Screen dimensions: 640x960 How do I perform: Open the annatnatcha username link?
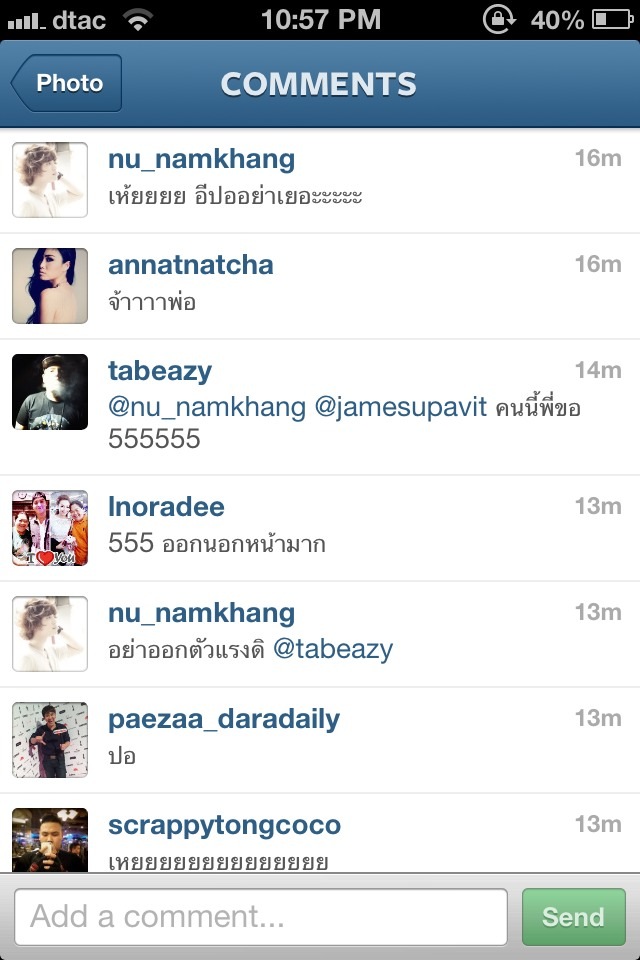coord(190,265)
